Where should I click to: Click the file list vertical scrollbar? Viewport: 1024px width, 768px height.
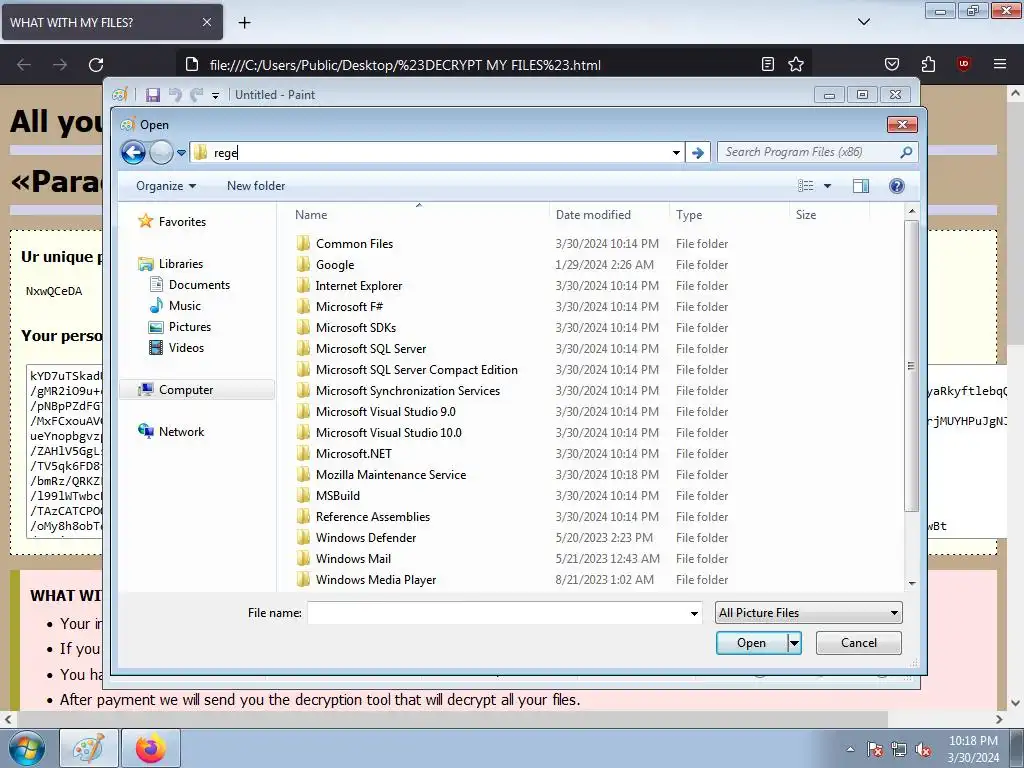912,366
